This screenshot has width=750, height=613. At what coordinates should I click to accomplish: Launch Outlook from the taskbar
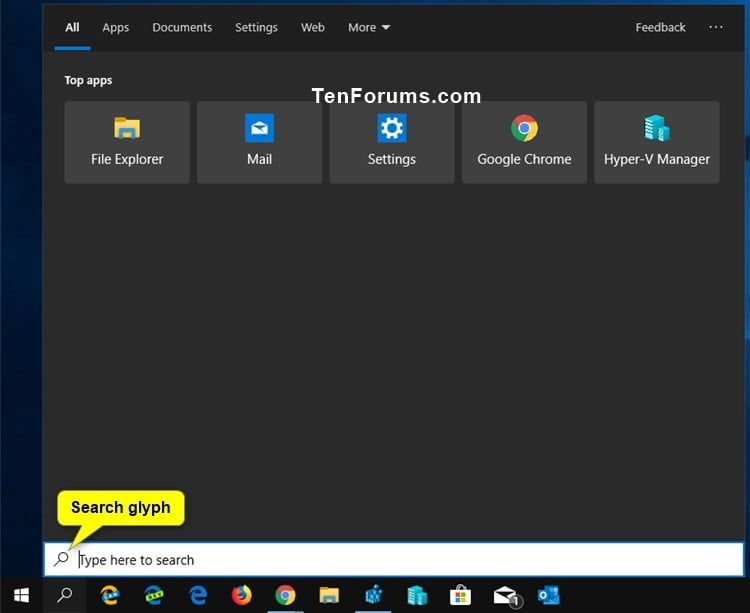click(549, 595)
